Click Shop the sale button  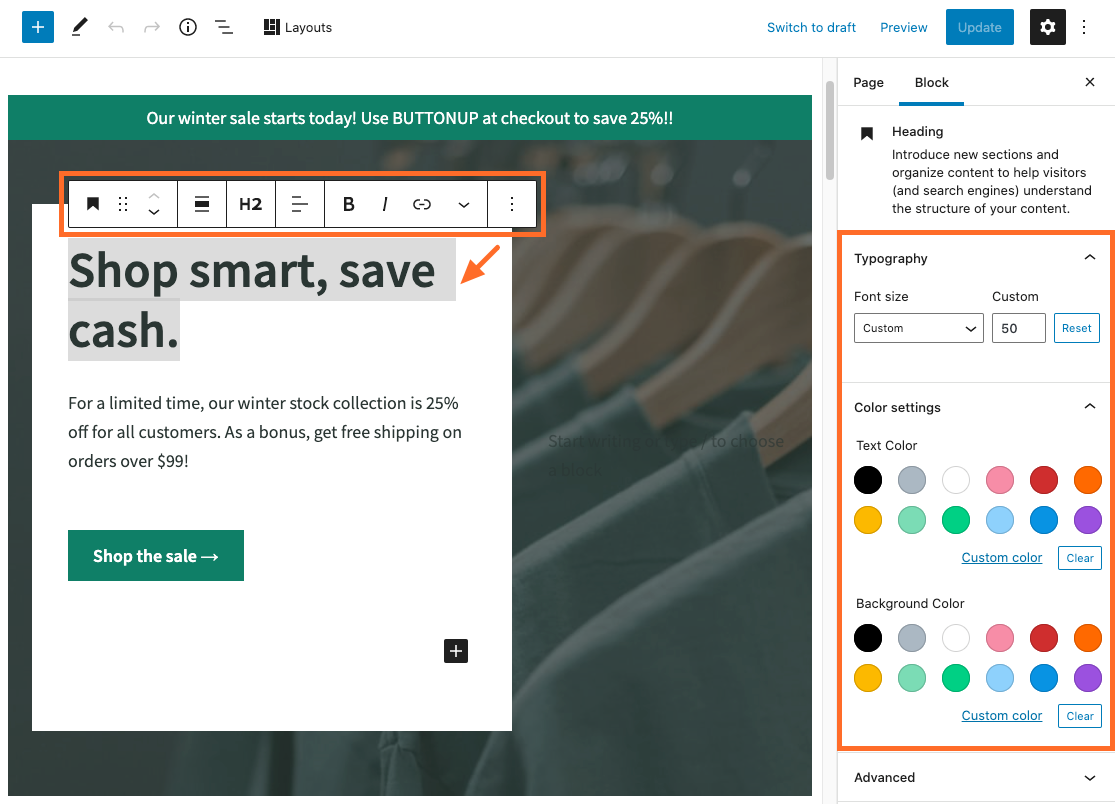pyautogui.click(x=156, y=556)
